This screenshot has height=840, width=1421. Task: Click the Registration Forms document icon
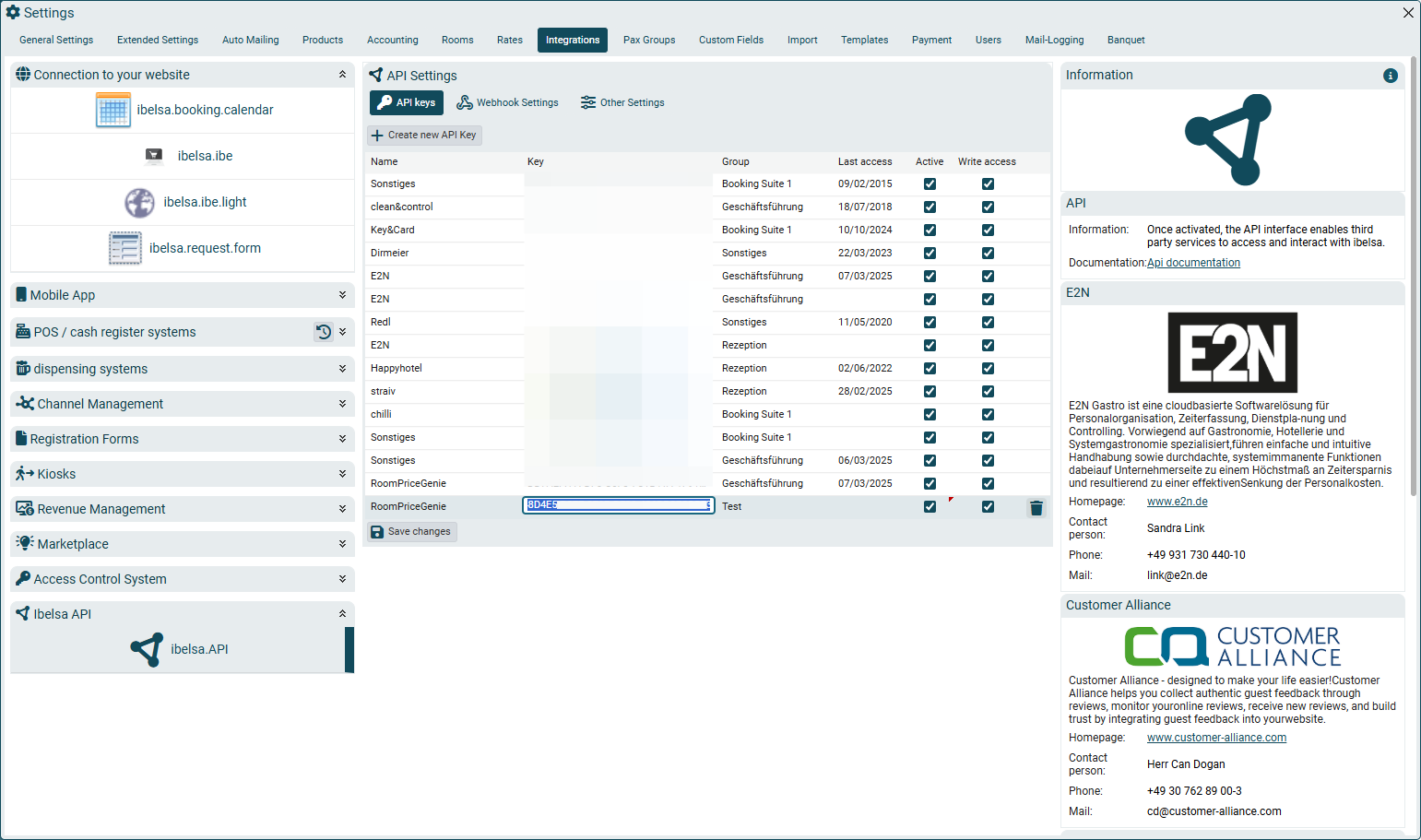pos(21,439)
